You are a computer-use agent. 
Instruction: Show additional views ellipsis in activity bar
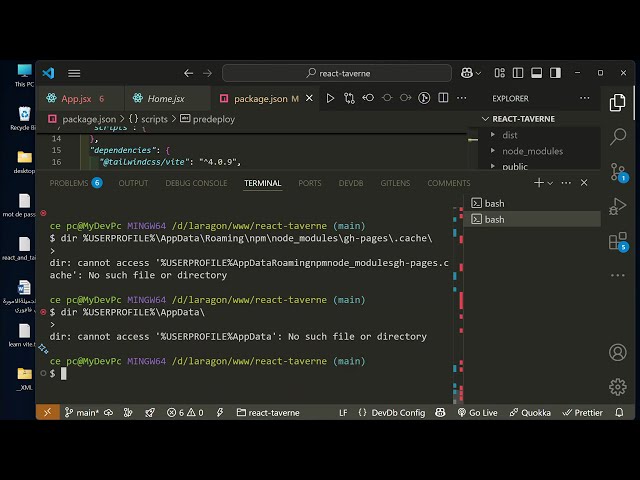click(x=618, y=276)
